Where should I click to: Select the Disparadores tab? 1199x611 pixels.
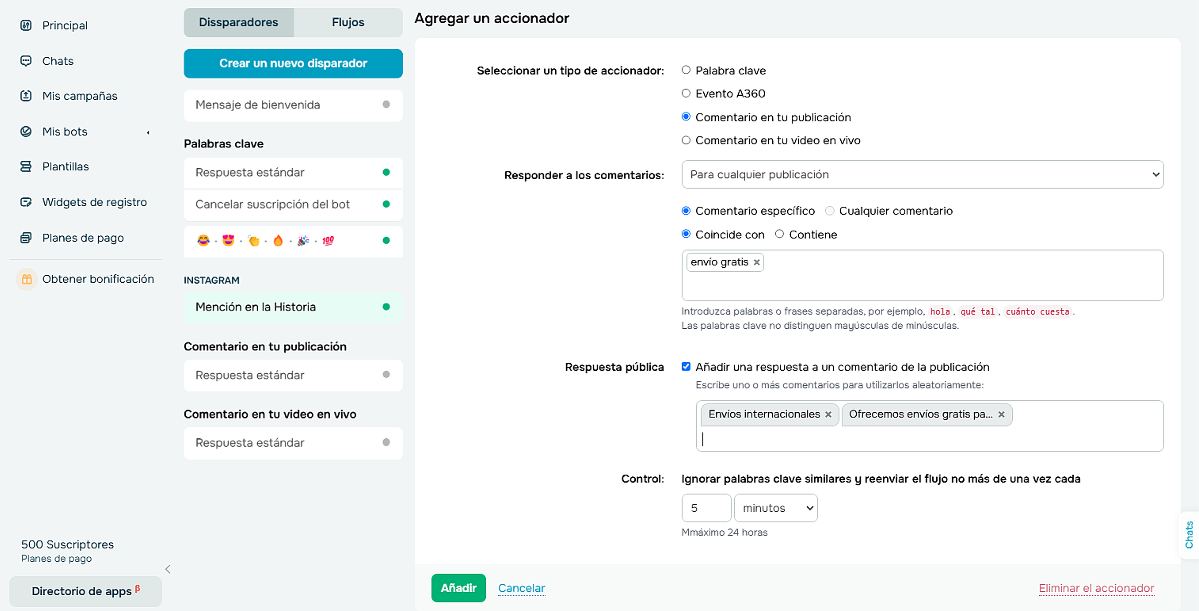(x=238, y=21)
